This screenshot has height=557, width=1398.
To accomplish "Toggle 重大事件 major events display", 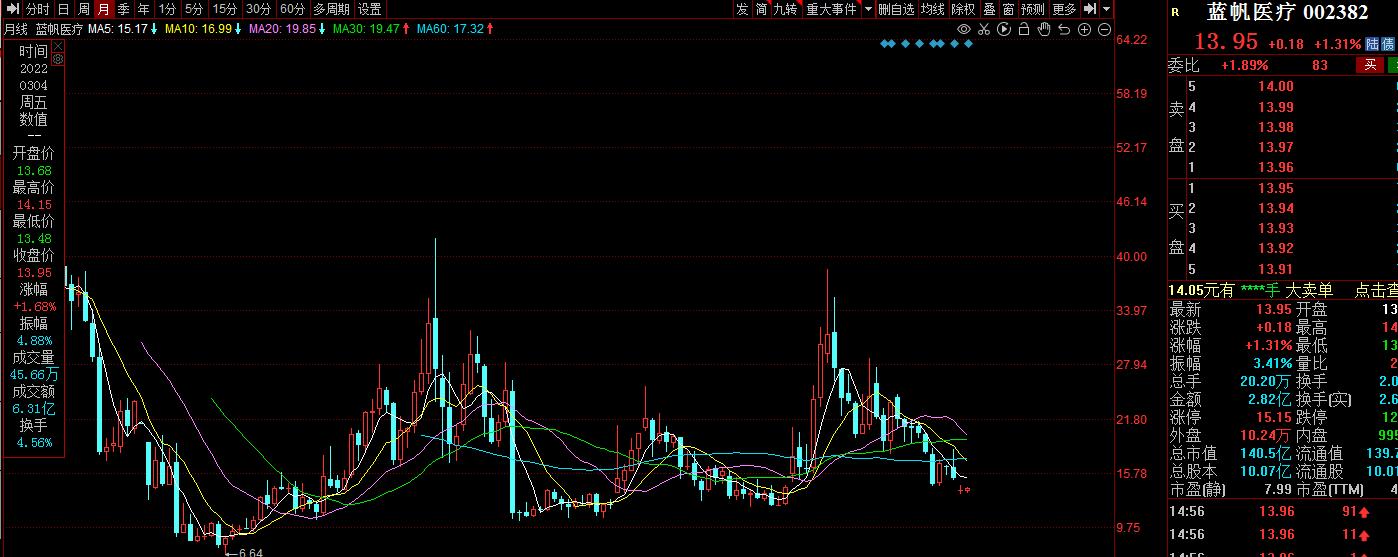I will pos(831,9).
